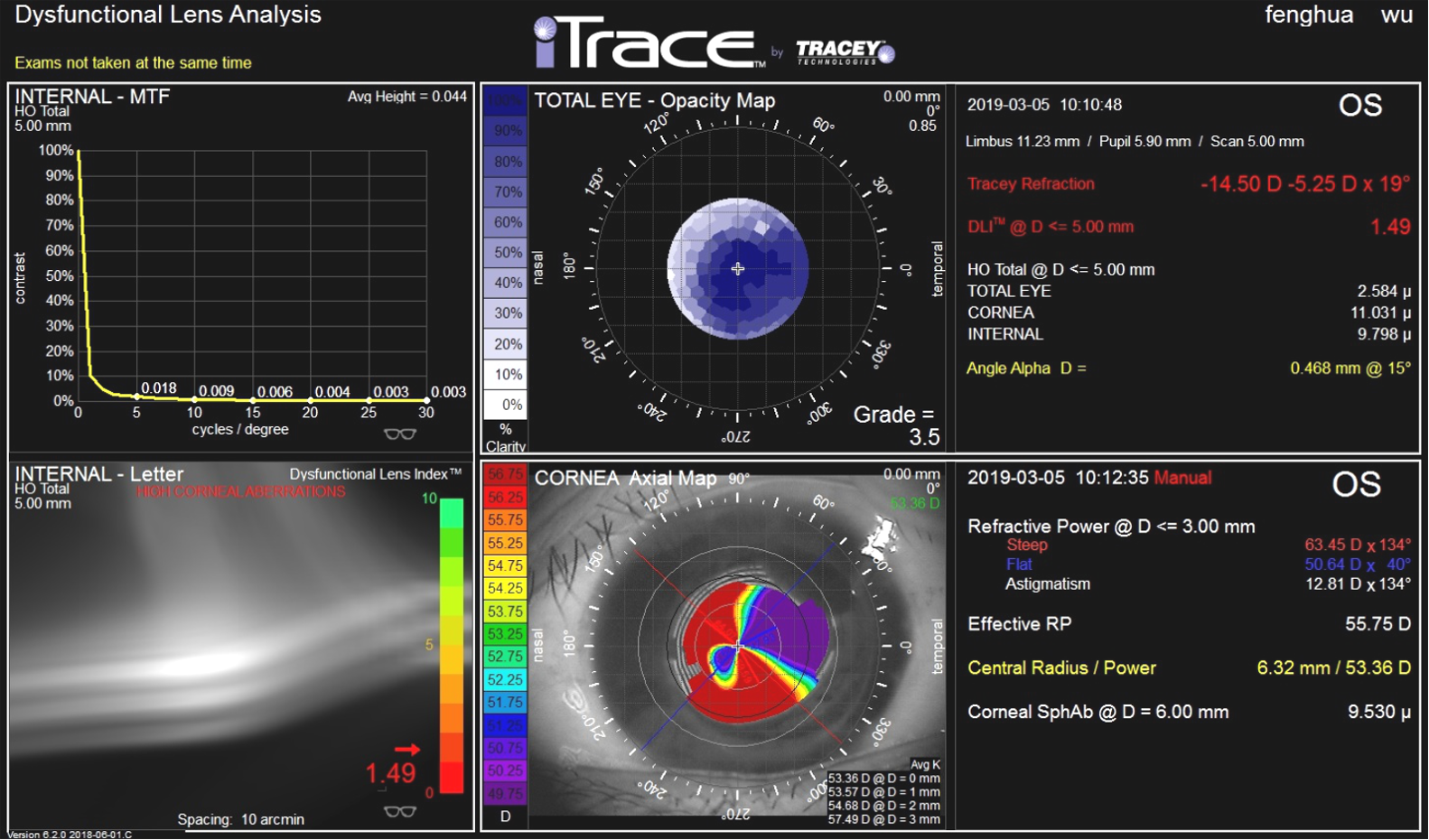Select the 20% clarity swatch
The height and width of the screenshot is (840, 1429).
(506, 344)
